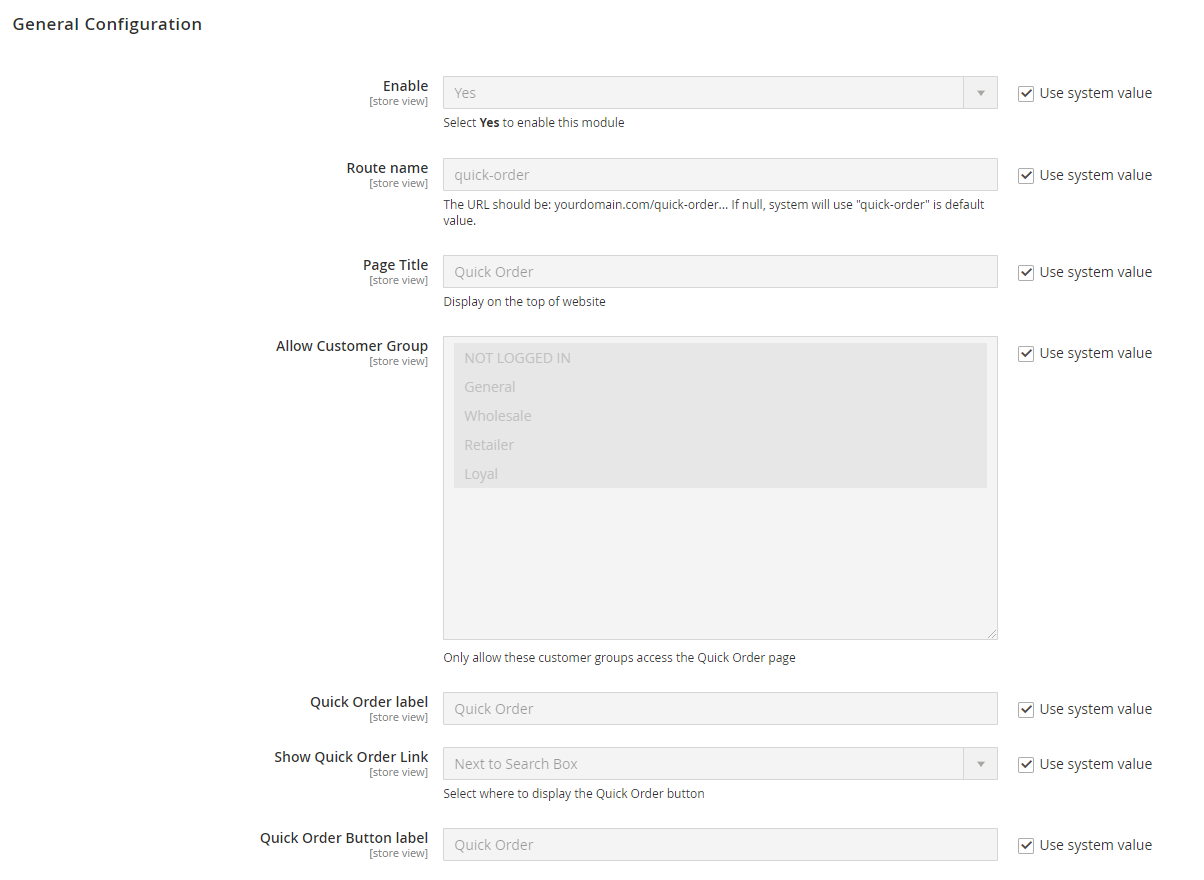Click resize handle of customer group list
This screenshot has width=1204, height=880.
point(992,634)
